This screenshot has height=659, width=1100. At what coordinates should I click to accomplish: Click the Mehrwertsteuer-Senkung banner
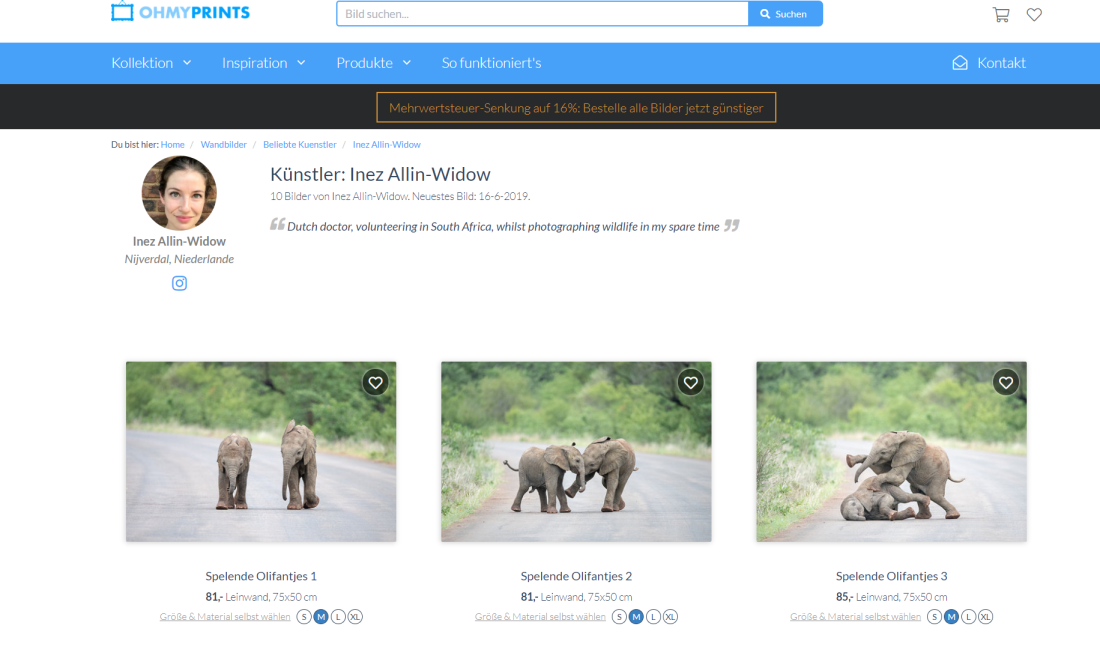pos(576,107)
